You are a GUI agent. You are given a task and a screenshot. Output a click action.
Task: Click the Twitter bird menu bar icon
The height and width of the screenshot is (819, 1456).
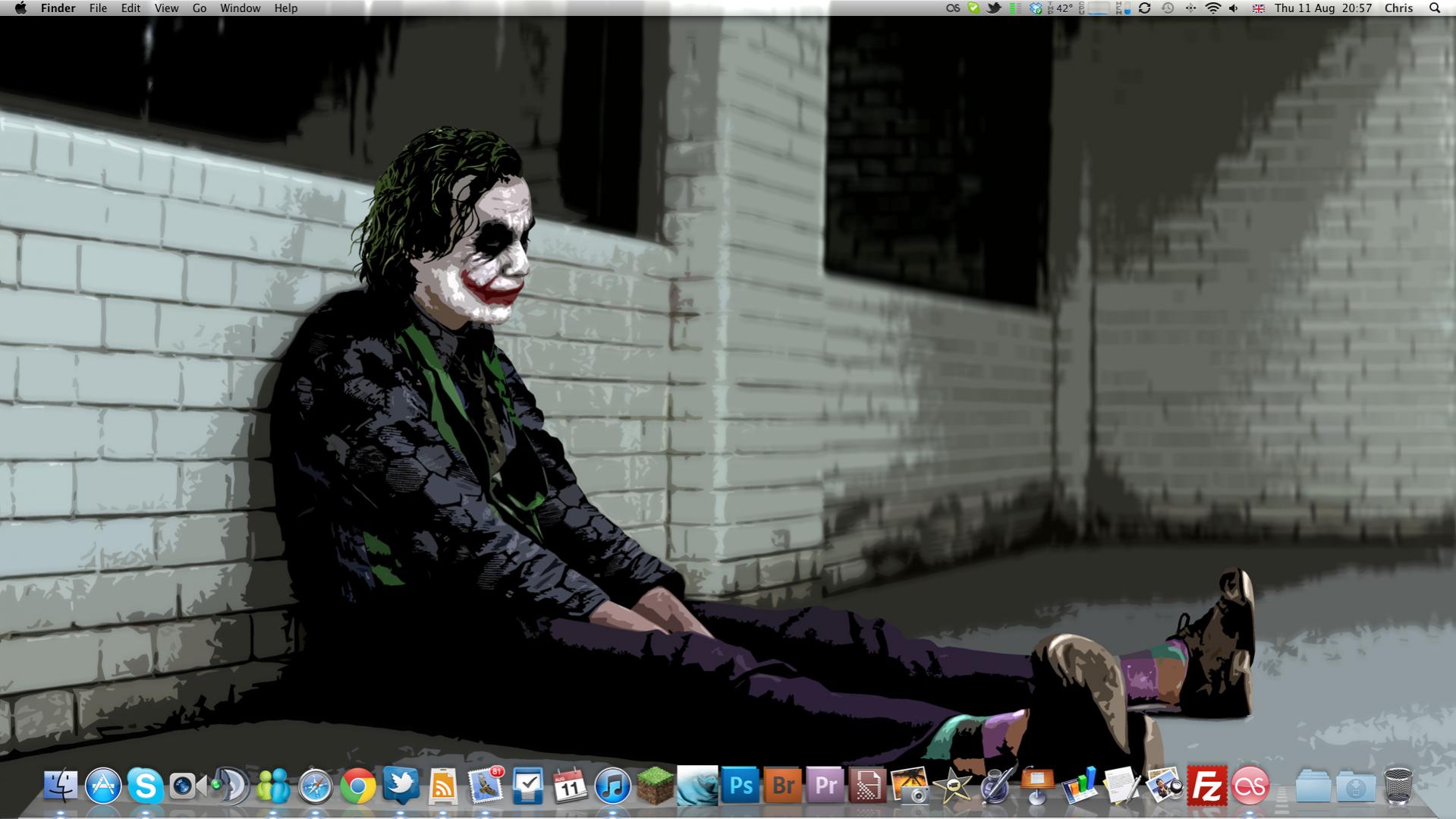[993, 8]
